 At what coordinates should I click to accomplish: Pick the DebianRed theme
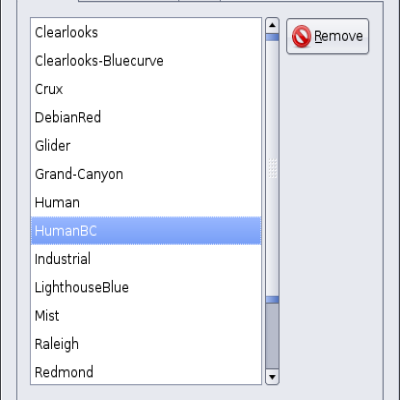pyautogui.click(x=146, y=117)
